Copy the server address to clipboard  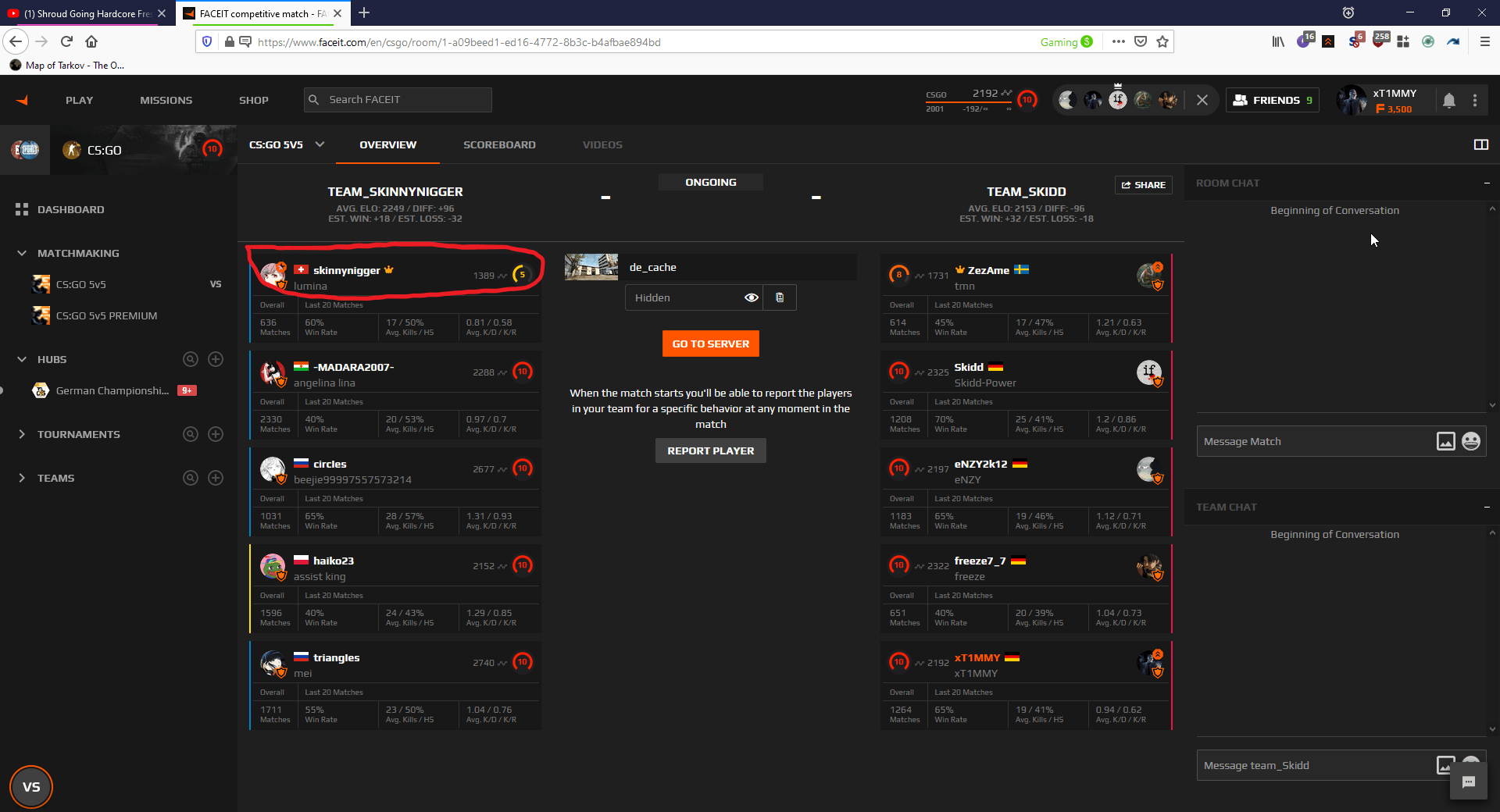[779, 297]
